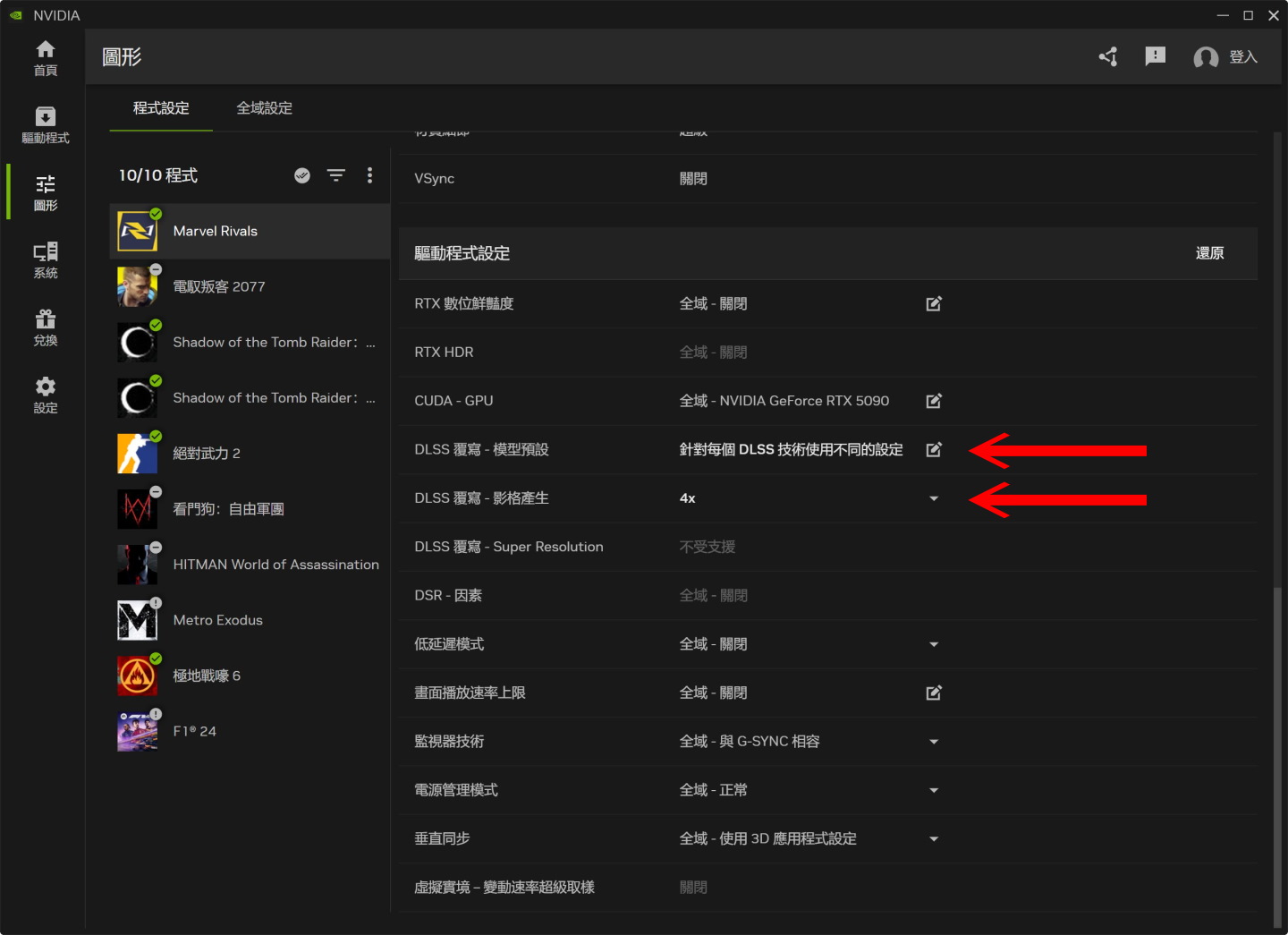Viewport: 1288px width, 935px height.
Task: Click the 登入 sign-in link
Action: click(1243, 57)
